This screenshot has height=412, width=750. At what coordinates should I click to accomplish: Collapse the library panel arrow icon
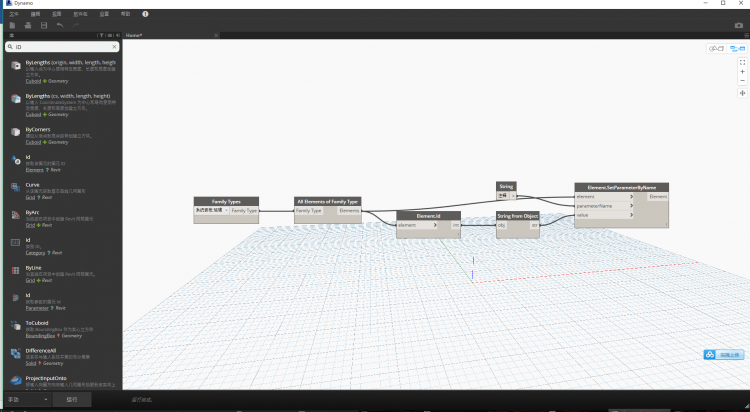pos(118,35)
